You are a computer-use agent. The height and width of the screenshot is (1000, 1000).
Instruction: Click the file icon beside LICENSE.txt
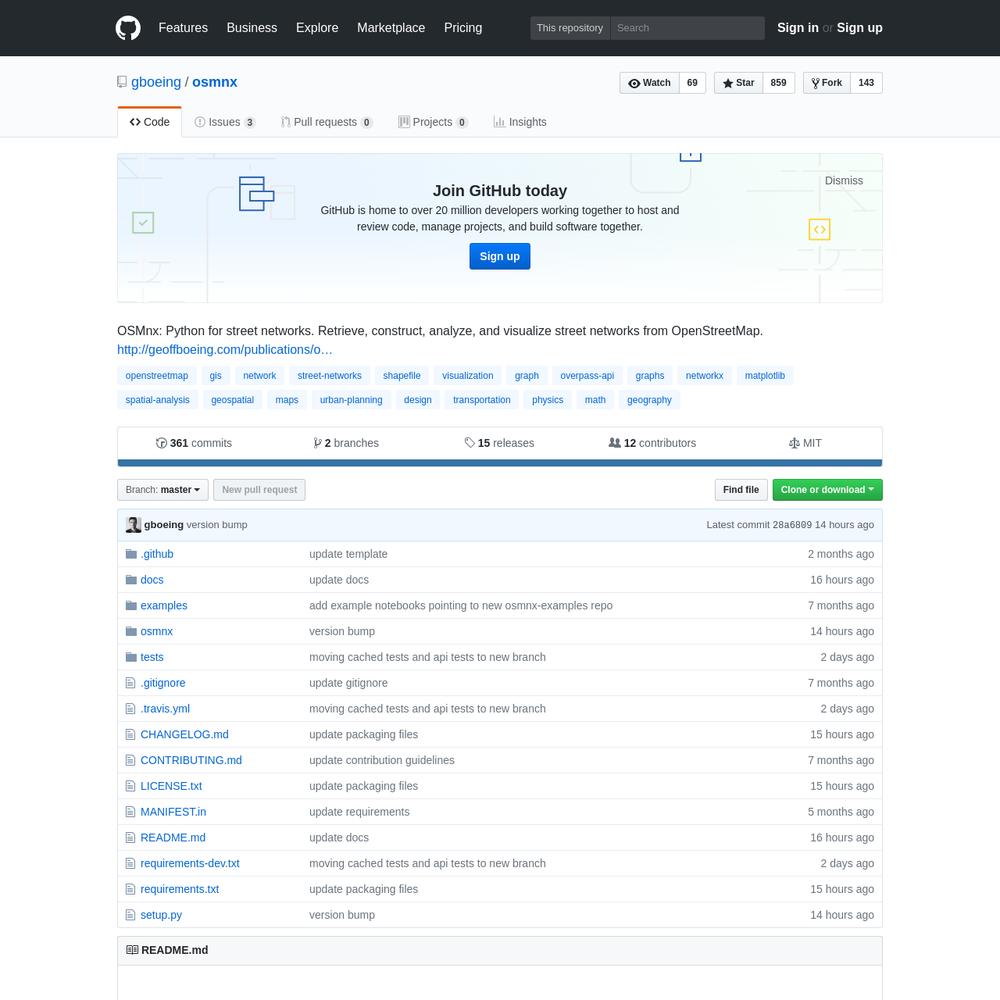click(131, 786)
